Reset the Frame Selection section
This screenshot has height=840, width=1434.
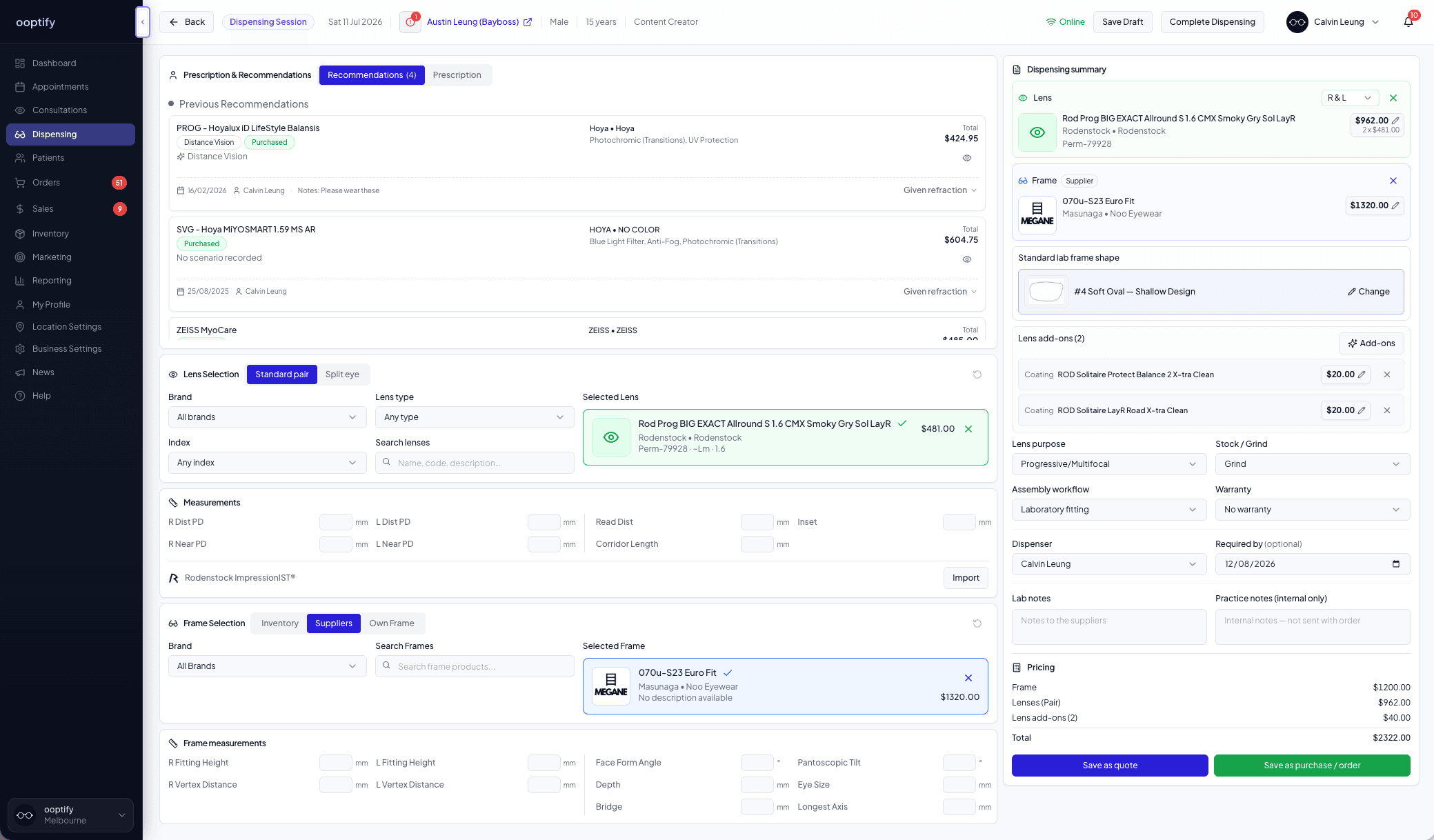[977, 623]
